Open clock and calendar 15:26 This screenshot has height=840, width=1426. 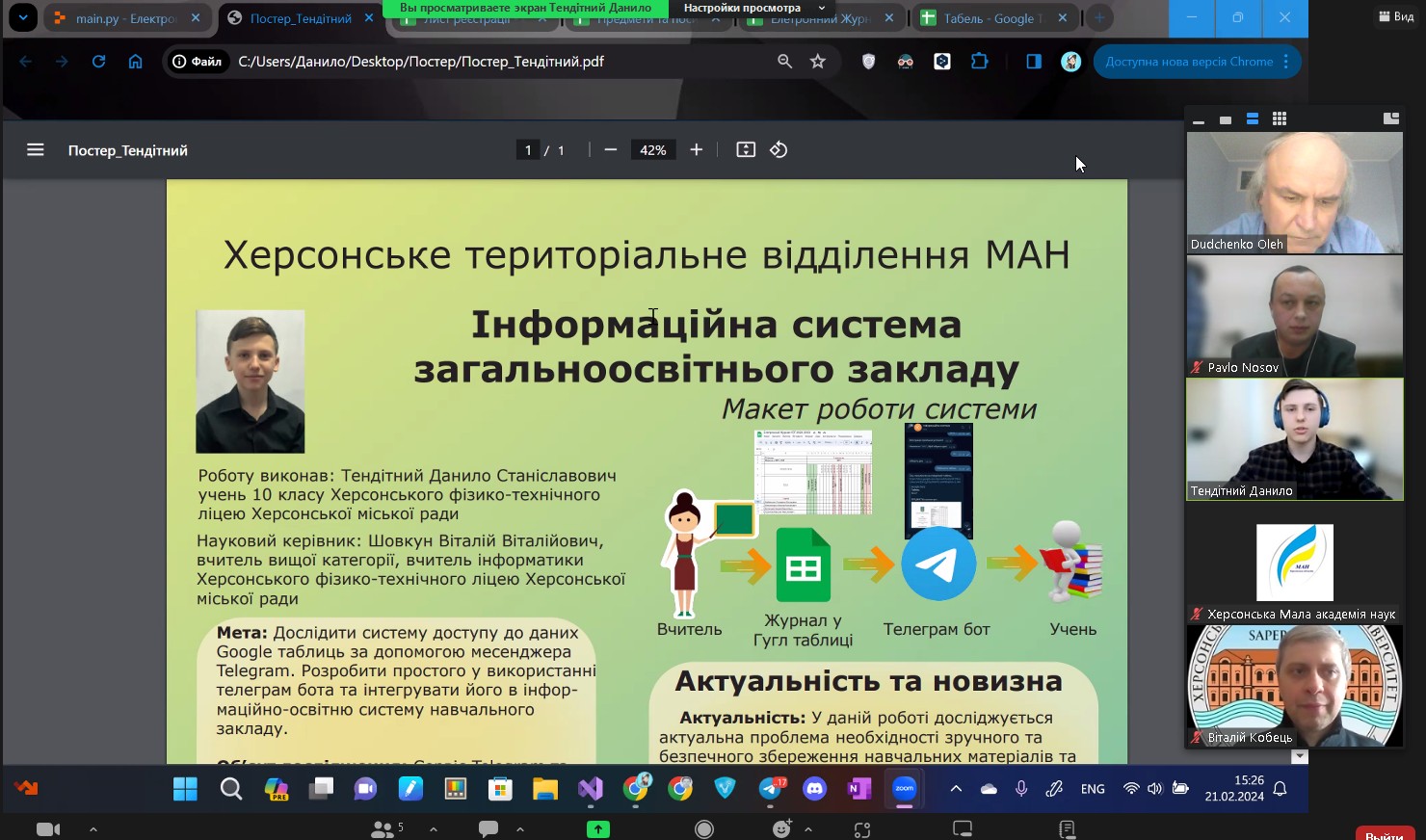pyautogui.click(x=1234, y=789)
